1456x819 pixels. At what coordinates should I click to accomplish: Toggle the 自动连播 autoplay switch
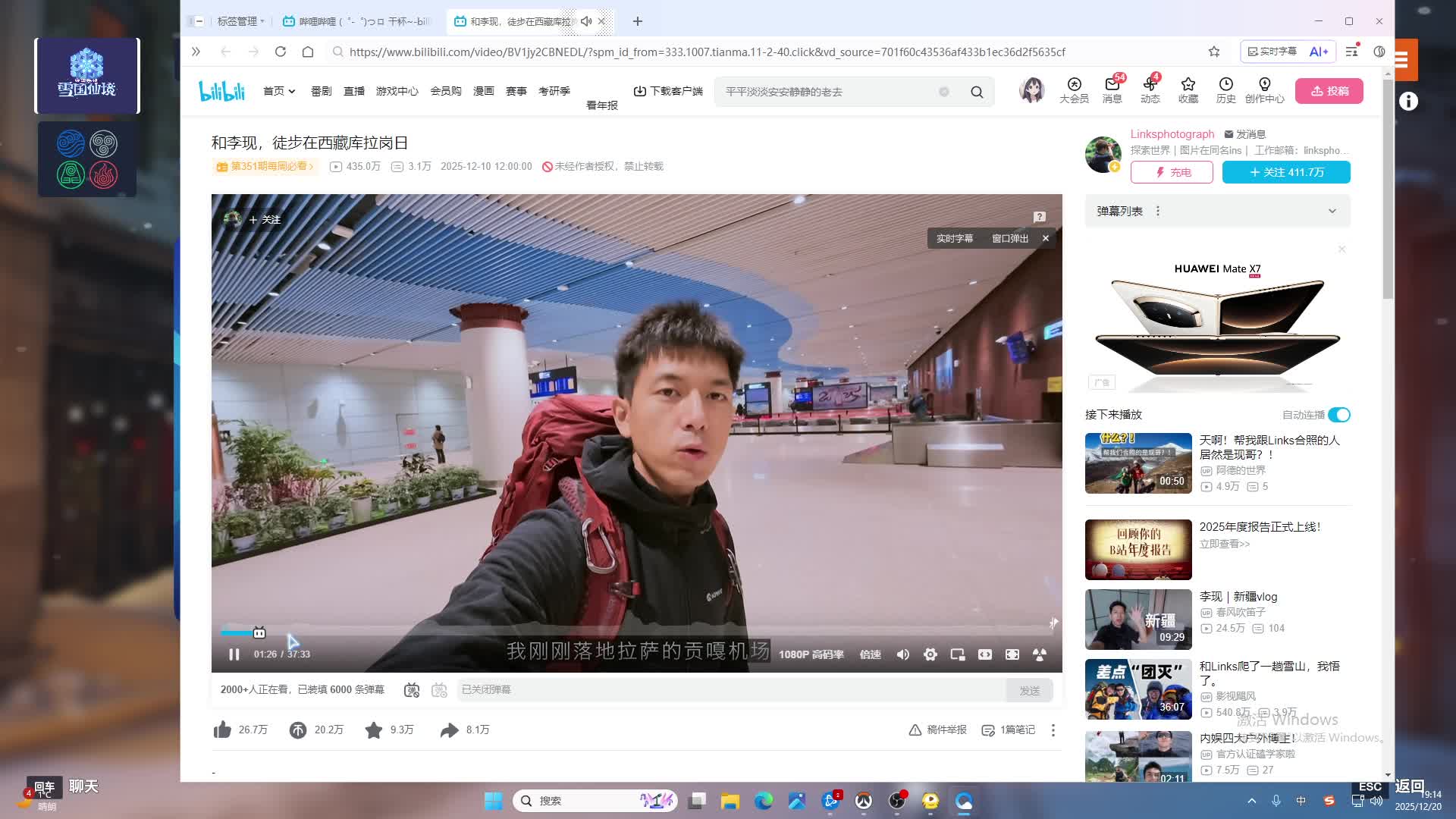pos(1338,415)
